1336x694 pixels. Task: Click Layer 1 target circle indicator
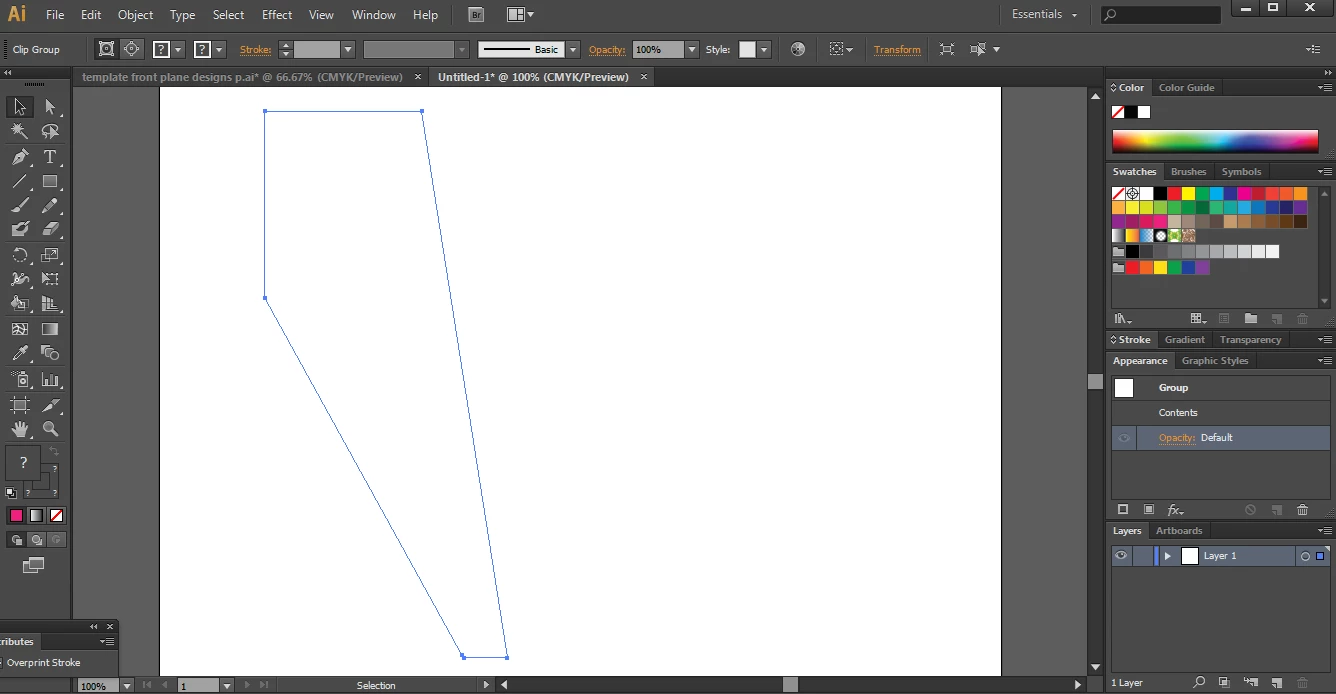click(x=1305, y=556)
